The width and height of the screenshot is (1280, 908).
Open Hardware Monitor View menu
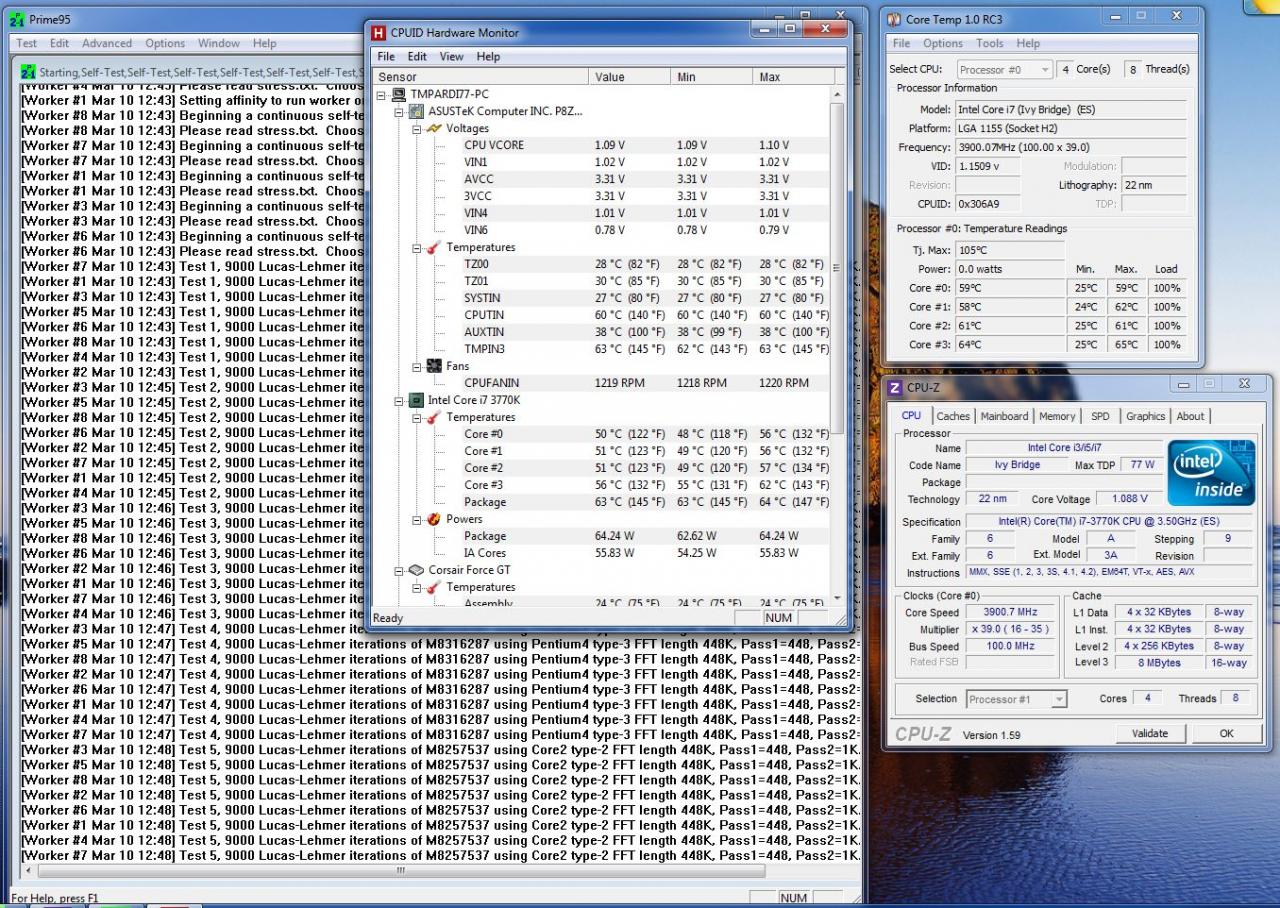click(452, 57)
